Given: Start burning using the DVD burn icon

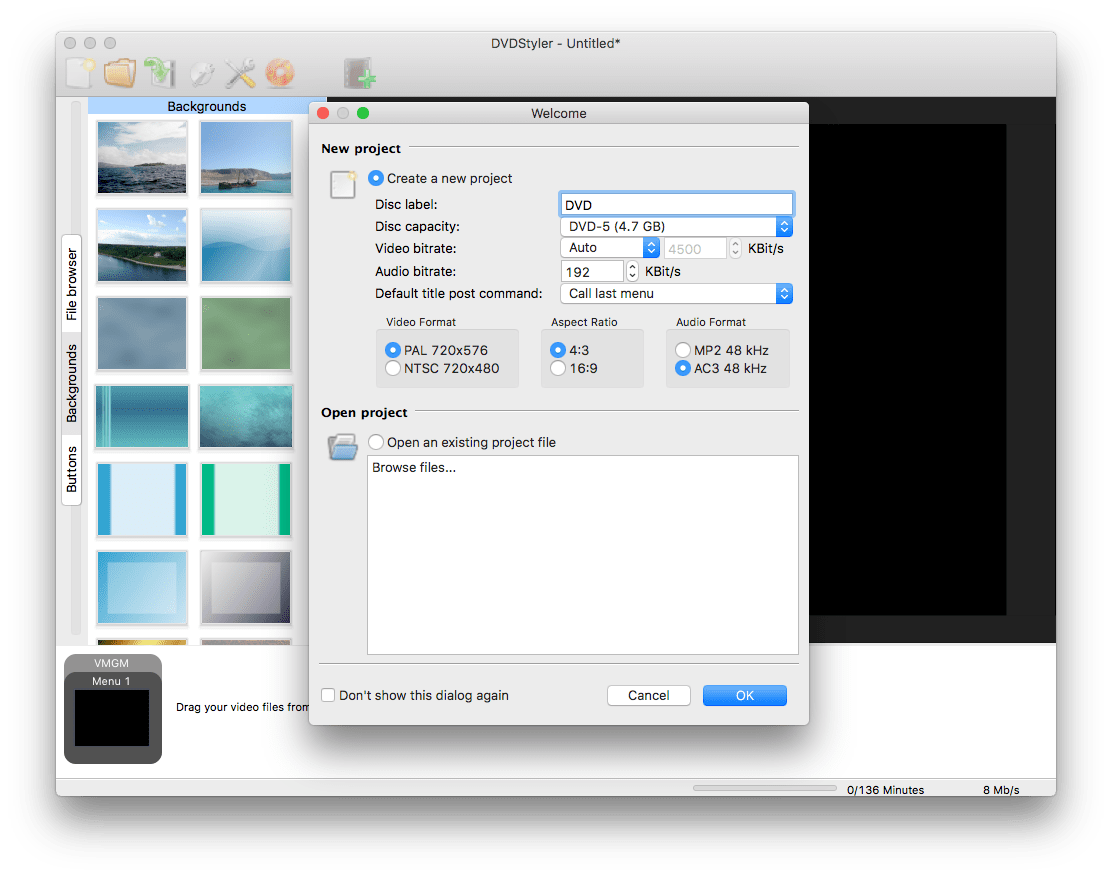Looking at the screenshot, I should point(280,72).
